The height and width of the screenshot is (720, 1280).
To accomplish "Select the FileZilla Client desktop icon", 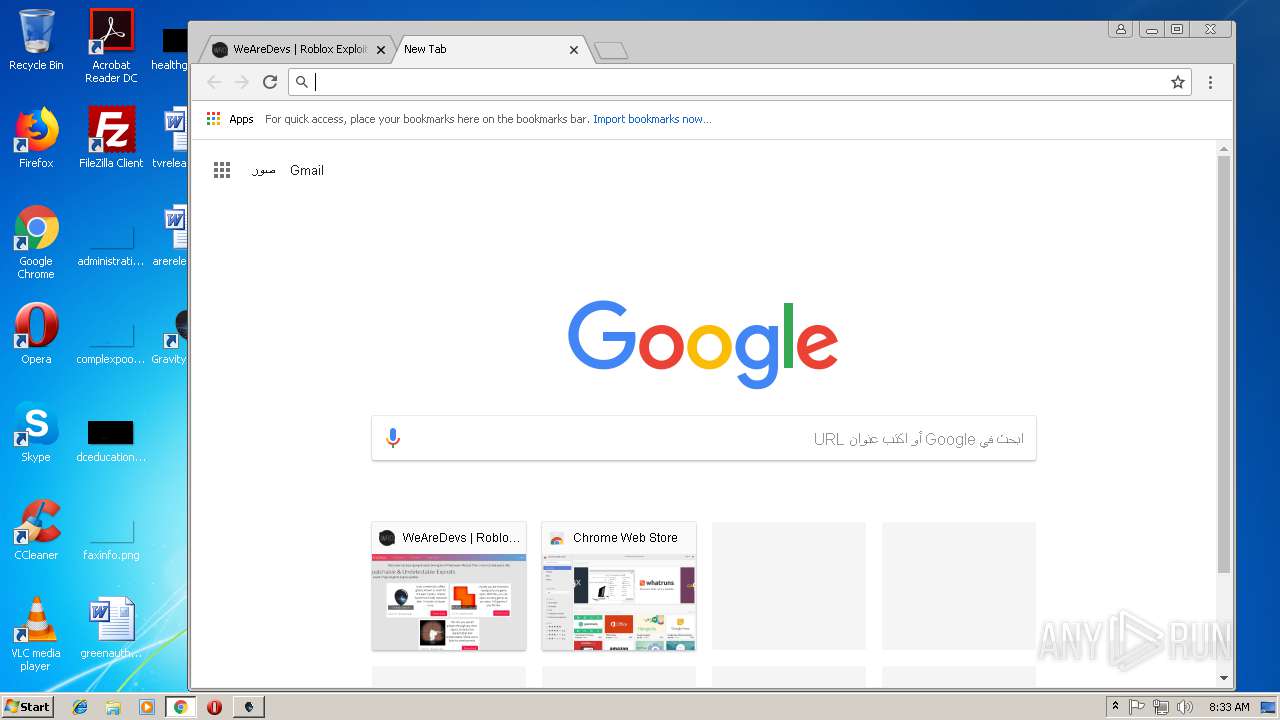I will [x=111, y=138].
